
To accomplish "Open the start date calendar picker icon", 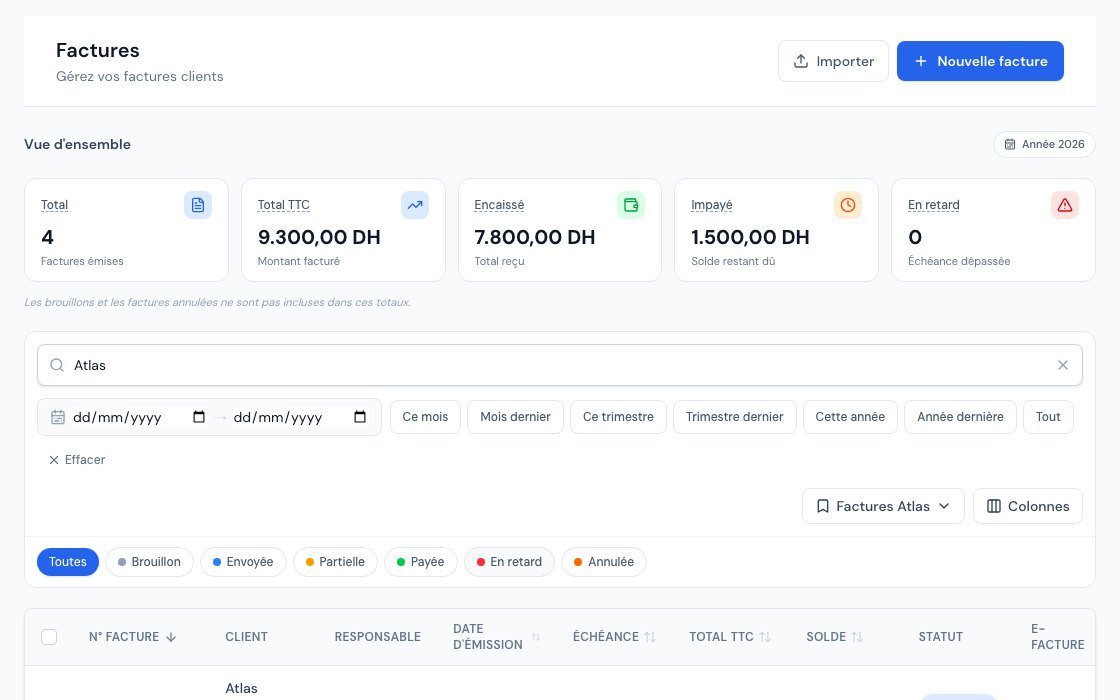I will [x=199, y=417].
